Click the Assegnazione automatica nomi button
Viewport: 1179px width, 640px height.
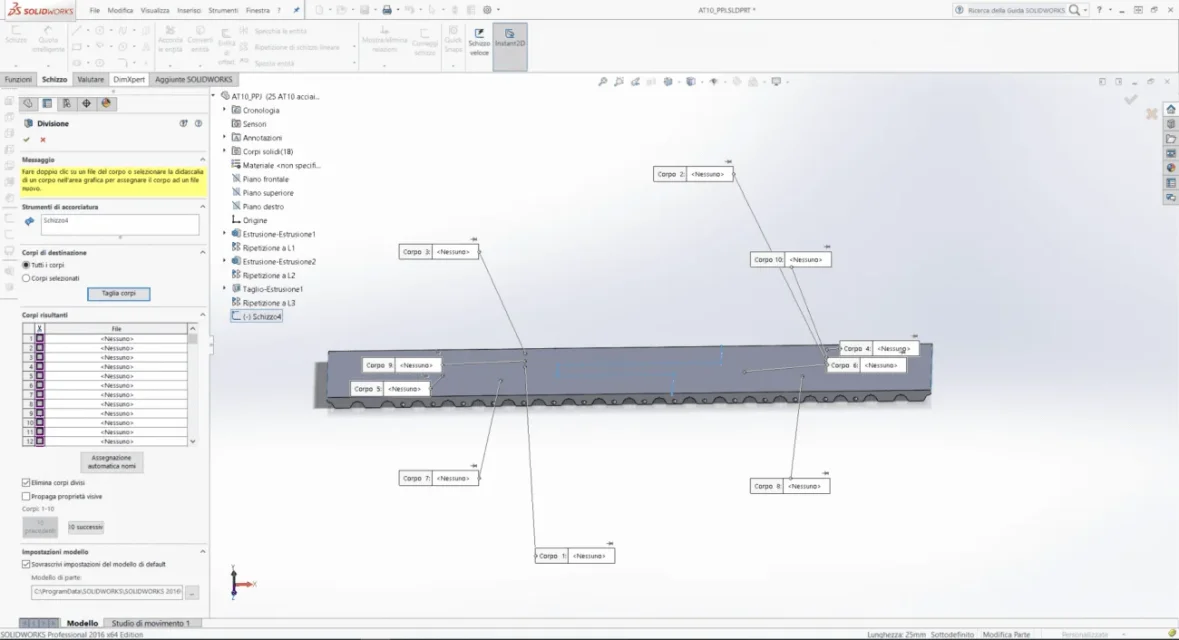(x=111, y=462)
